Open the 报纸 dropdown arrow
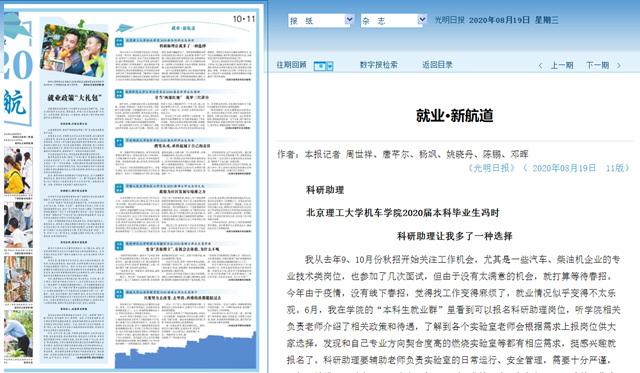This screenshot has height=373, width=640. (349, 20)
